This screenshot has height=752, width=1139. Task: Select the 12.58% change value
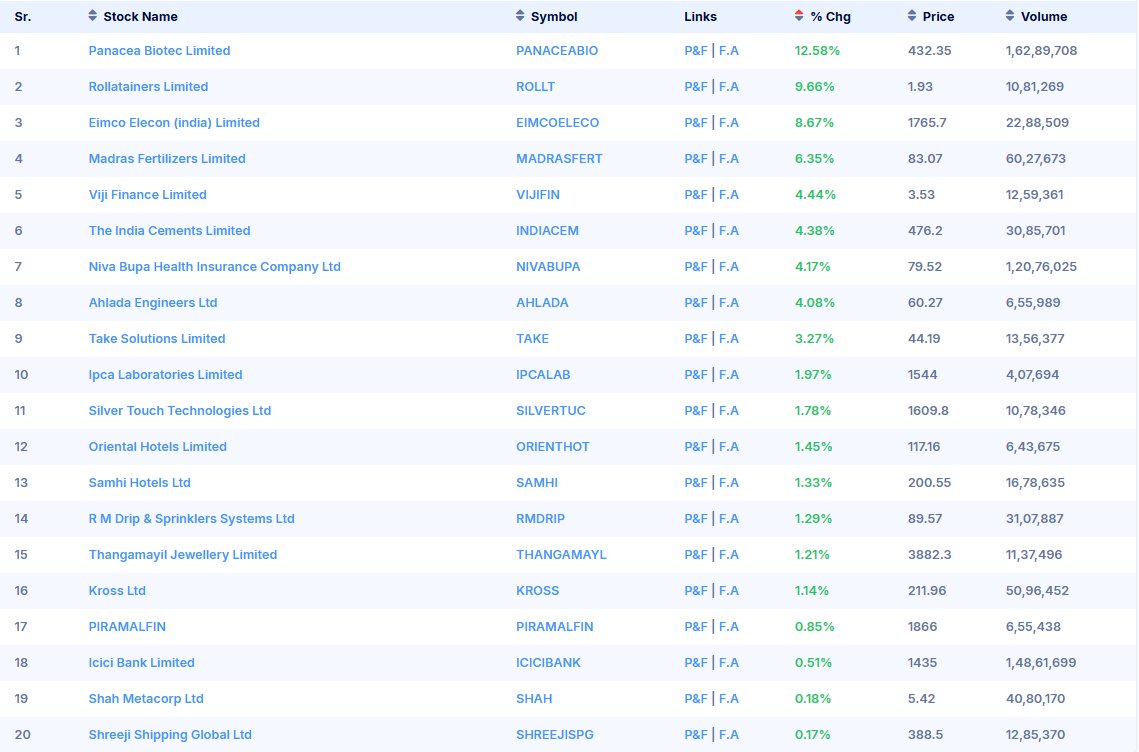(x=817, y=51)
